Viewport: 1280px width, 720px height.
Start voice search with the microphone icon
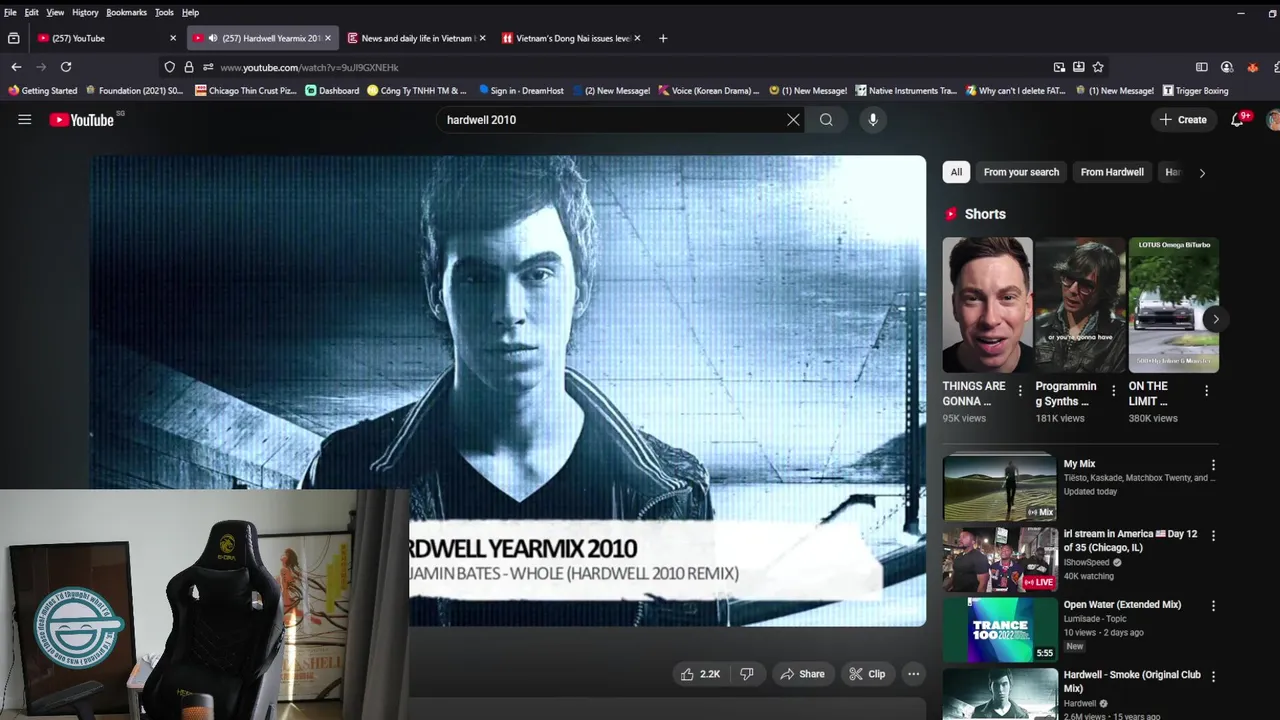(x=873, y=120)
